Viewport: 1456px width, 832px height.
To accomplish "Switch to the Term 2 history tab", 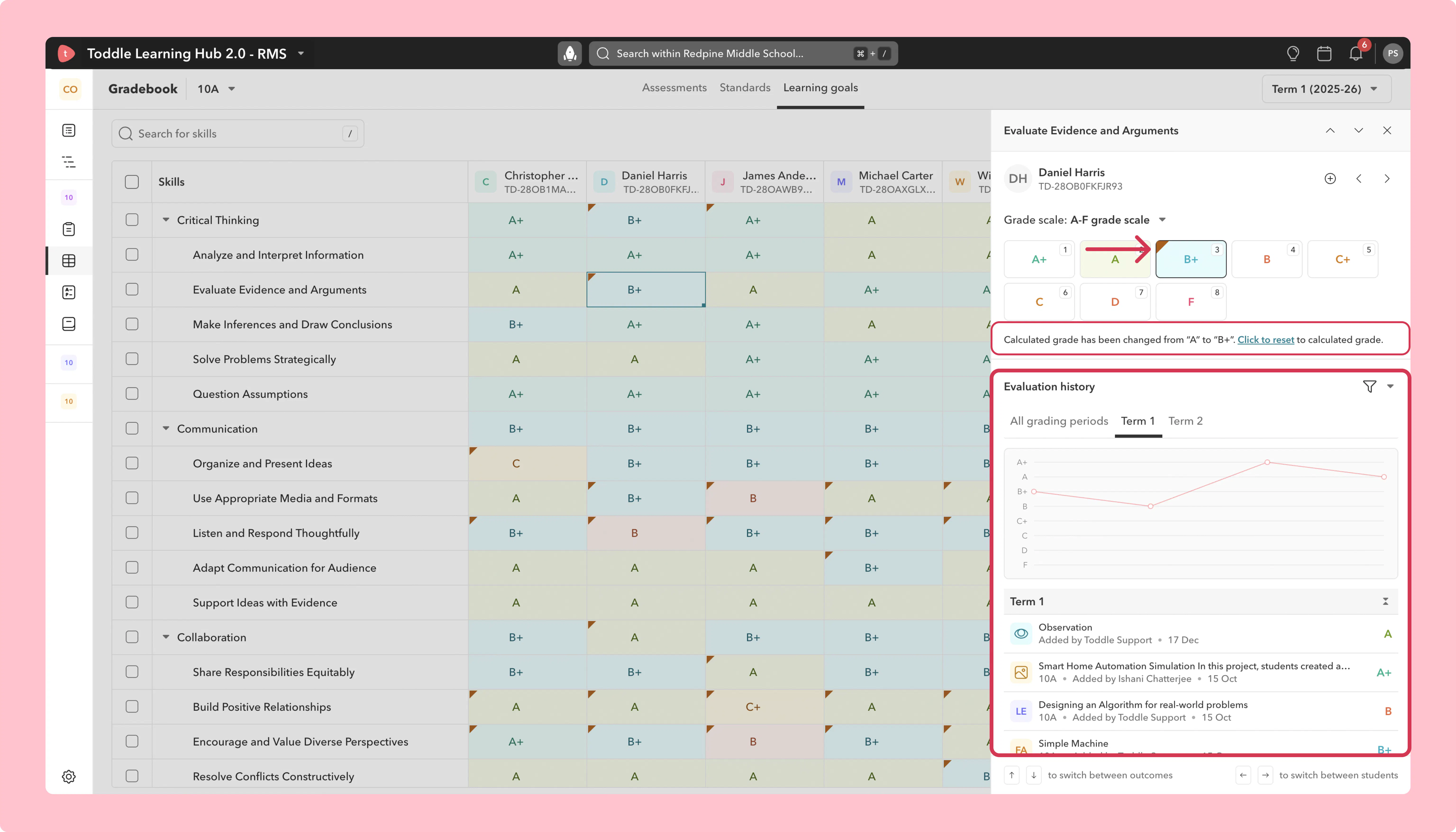I will [x=1185, y=421].
